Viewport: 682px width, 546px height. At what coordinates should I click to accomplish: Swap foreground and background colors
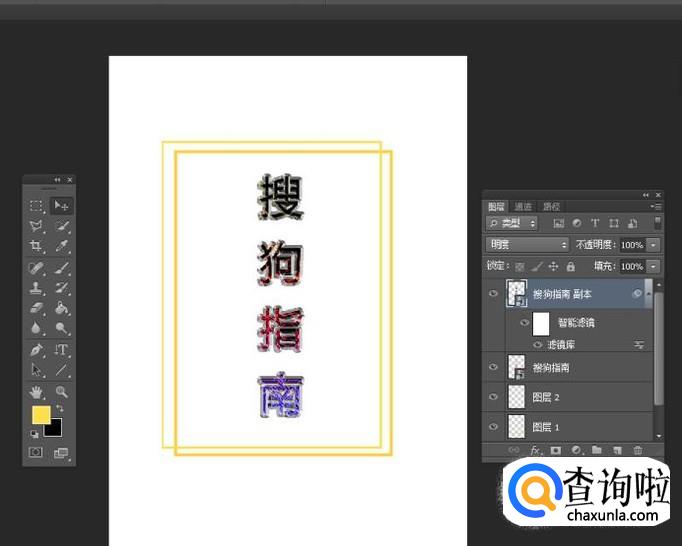tap(60, 409)
